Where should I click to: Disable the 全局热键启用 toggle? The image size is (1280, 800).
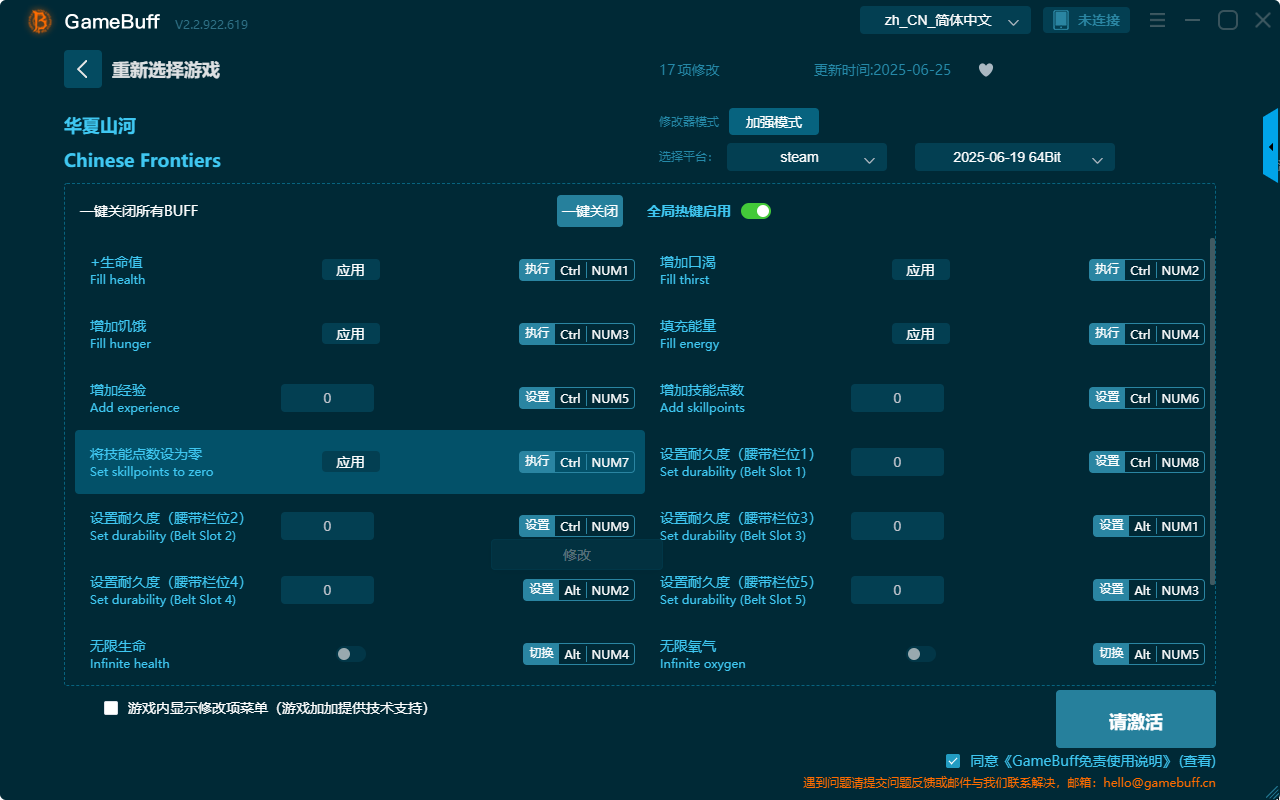click(x=756, y=211)
